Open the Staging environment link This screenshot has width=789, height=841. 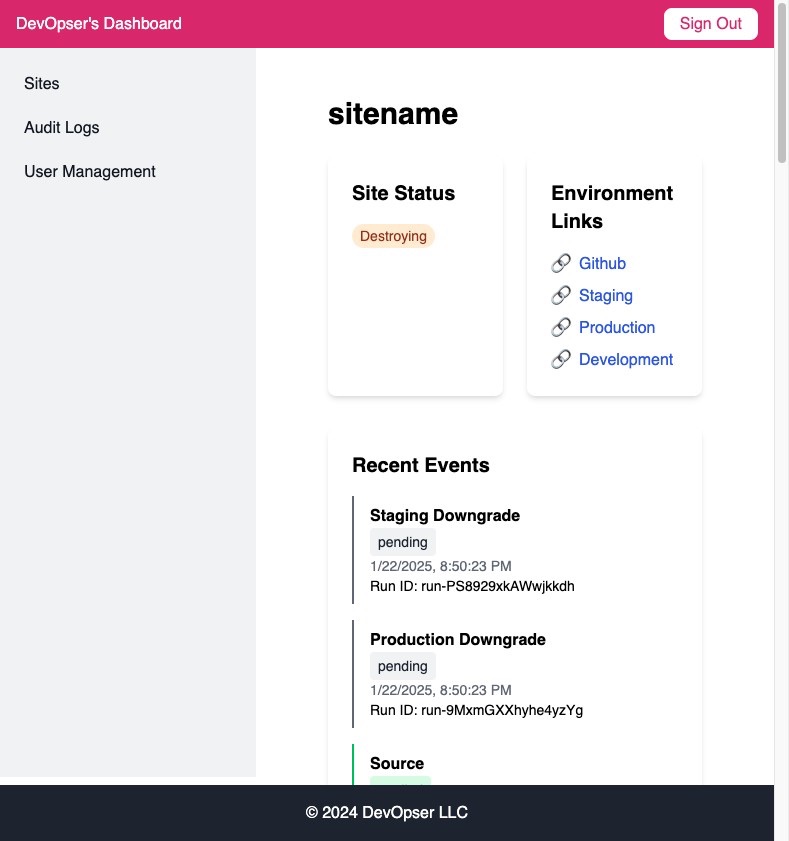[606, 296]
